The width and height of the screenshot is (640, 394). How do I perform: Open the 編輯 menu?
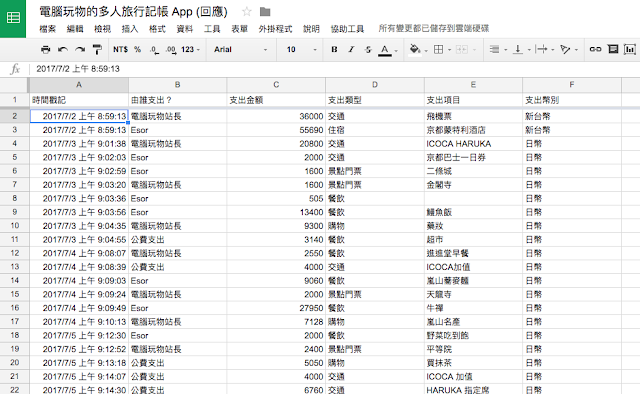click(x=75, y=29)
